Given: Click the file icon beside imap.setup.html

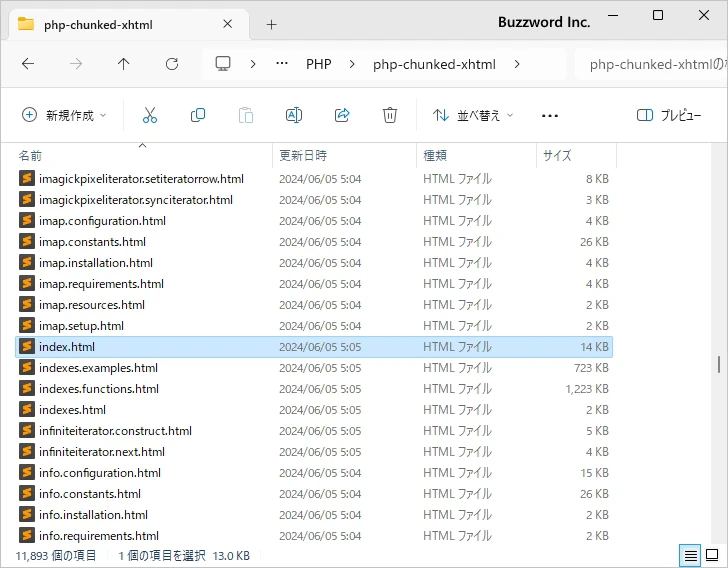Looking at the screenshot, I should tap(27, 326).
